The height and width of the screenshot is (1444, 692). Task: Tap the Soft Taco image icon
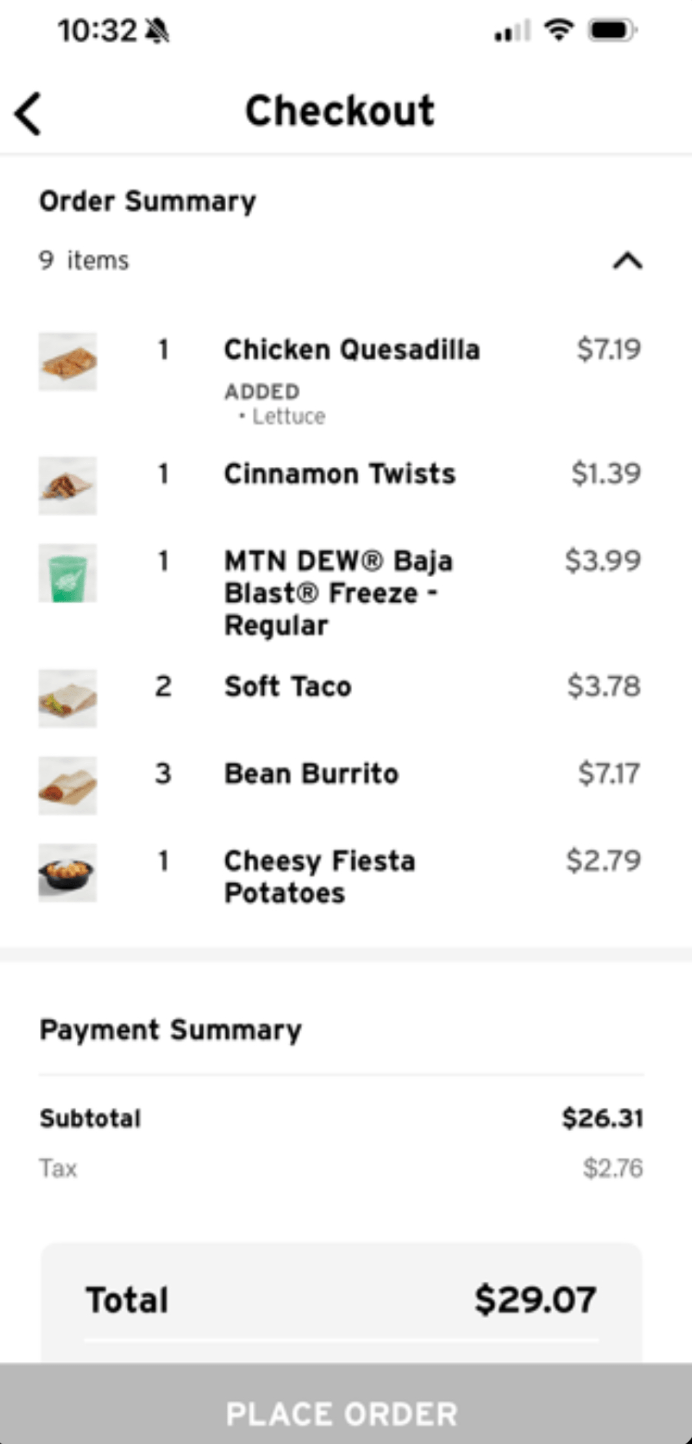tap(68, 698)
